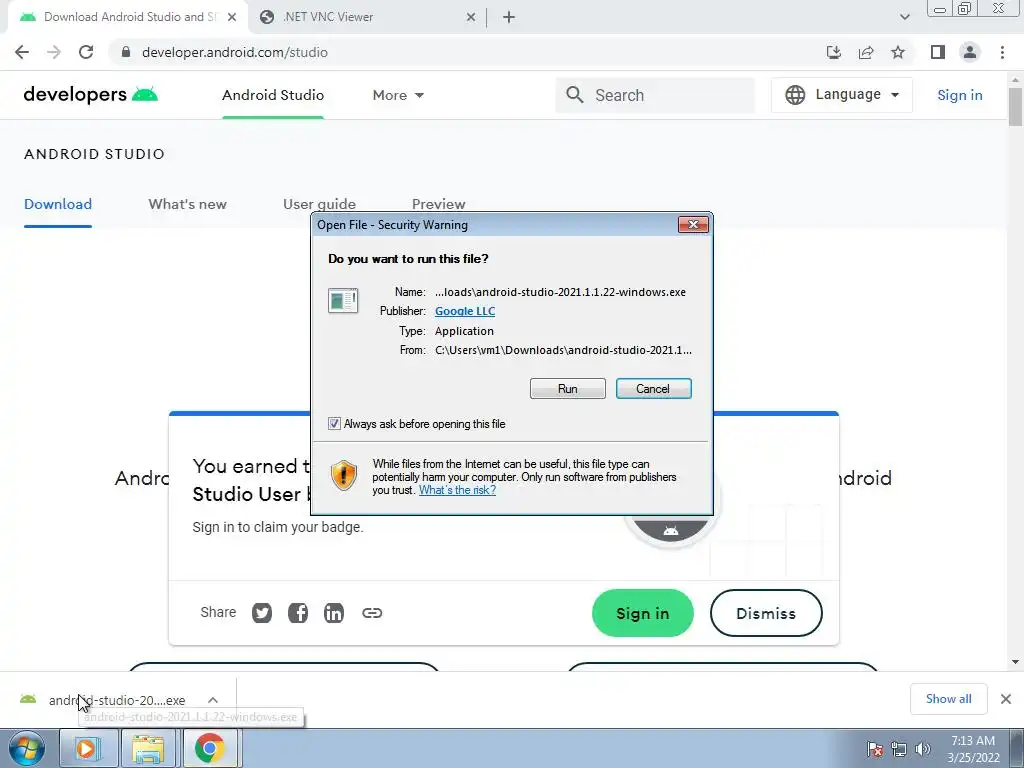Click the search magnifier icon

pyautogui.click(x=575, y=95)
